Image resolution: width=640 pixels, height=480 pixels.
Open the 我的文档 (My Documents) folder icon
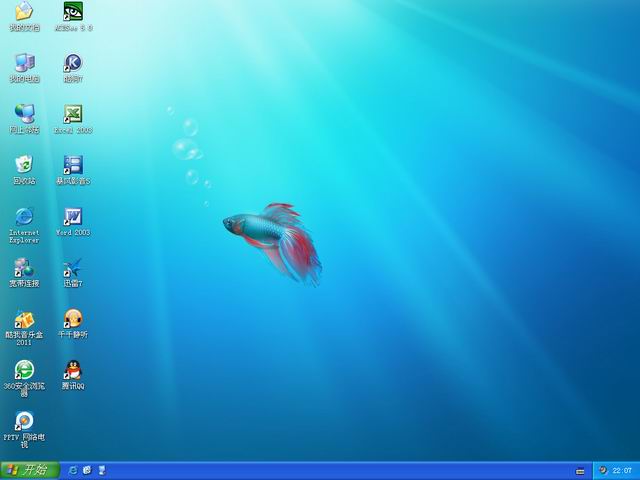[x=24, y=12]
